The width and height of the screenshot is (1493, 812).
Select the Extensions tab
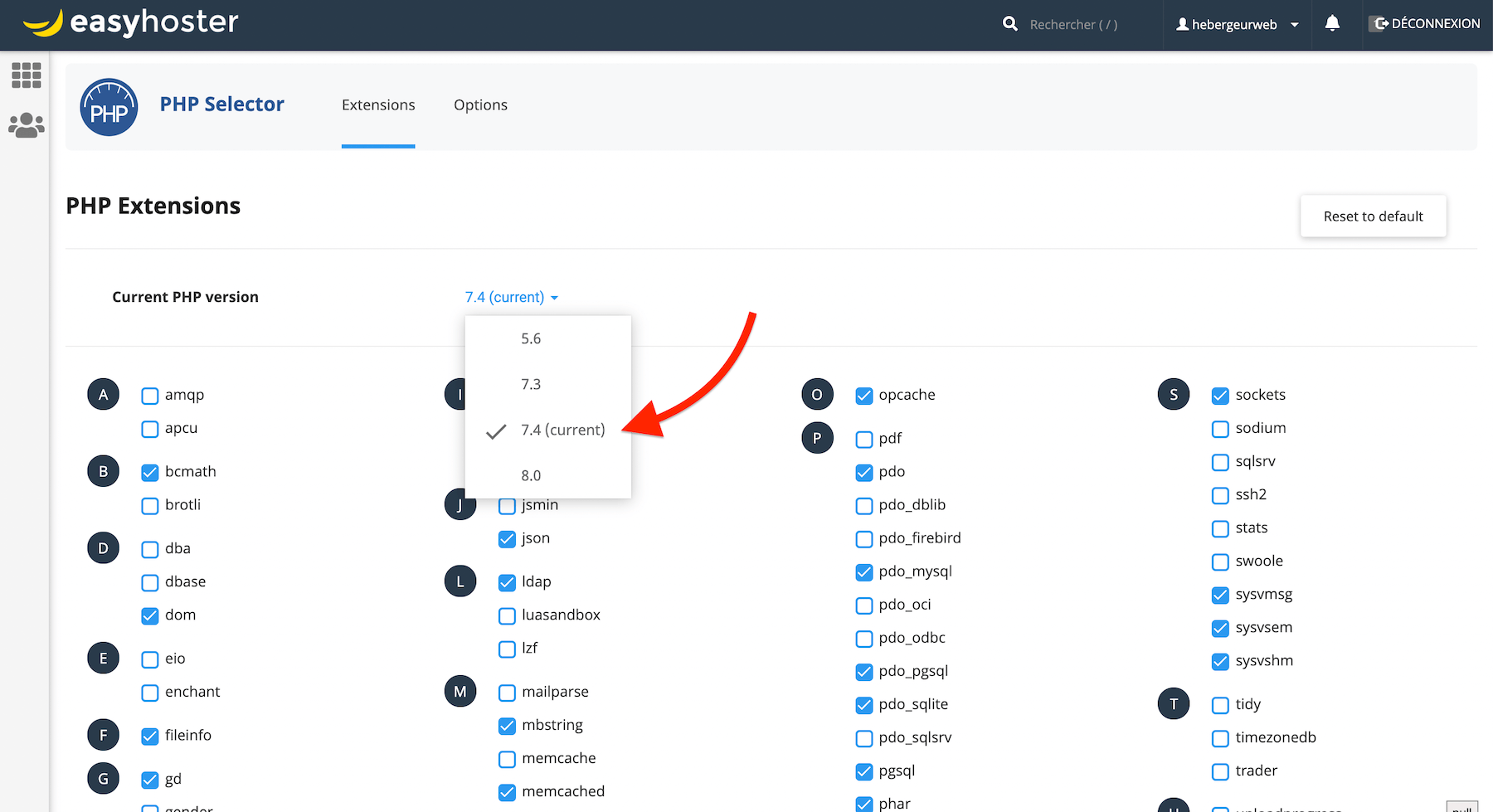click(378, 105)
